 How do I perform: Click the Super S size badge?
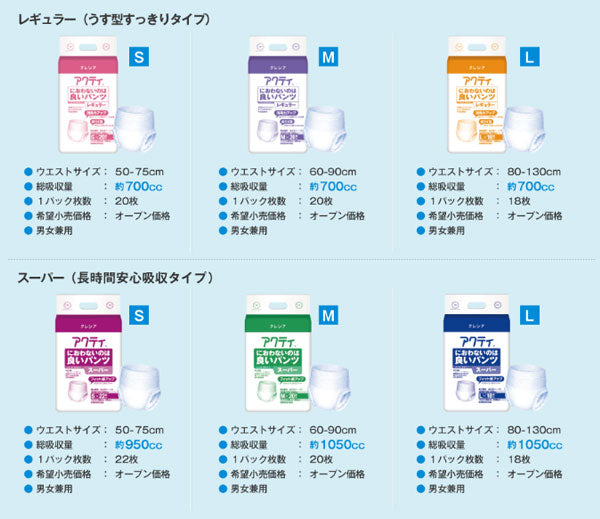(139, 315)
